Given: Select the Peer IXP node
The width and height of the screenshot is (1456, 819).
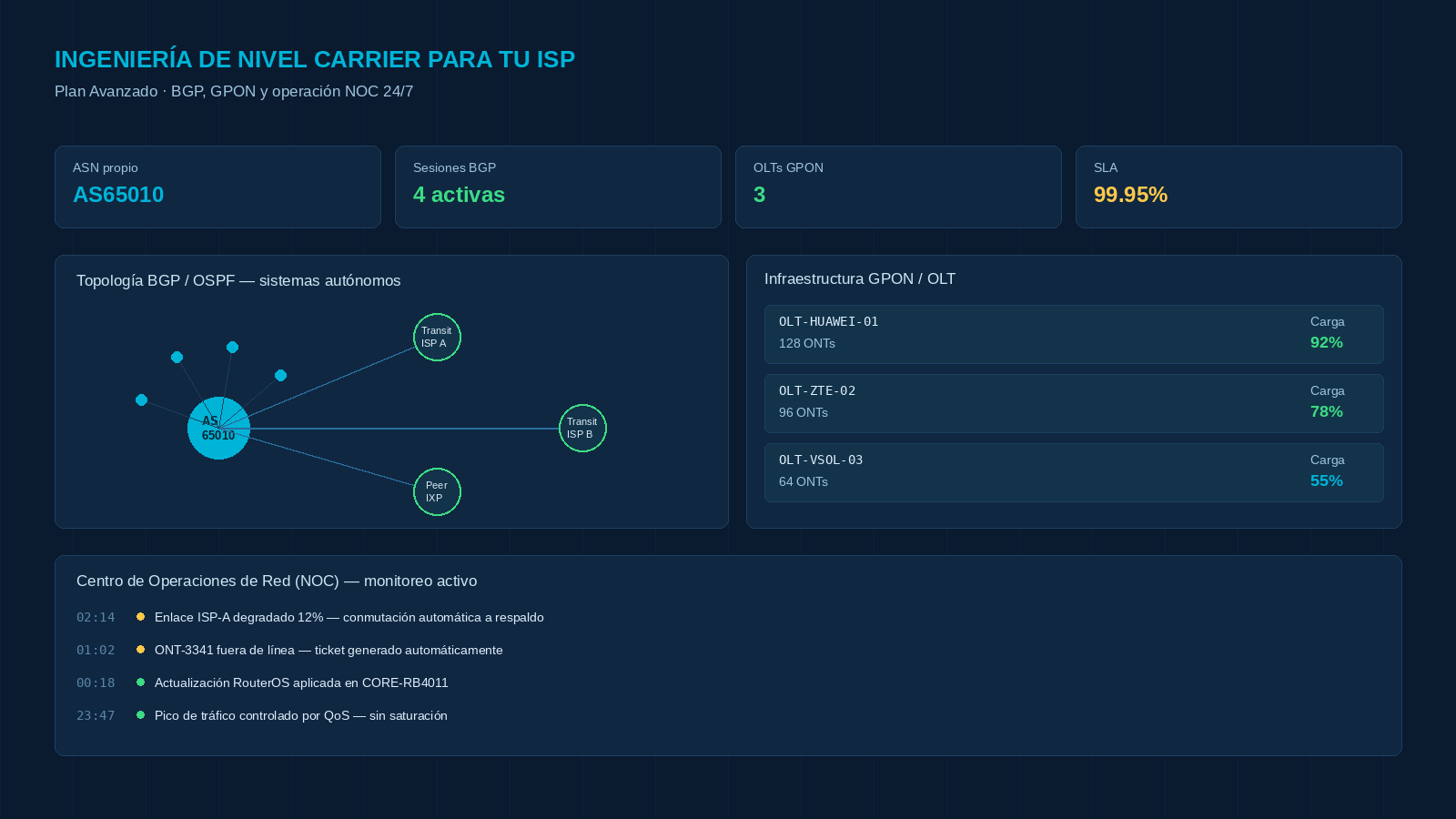Looking at the screenshot, I should pos(437,491).
